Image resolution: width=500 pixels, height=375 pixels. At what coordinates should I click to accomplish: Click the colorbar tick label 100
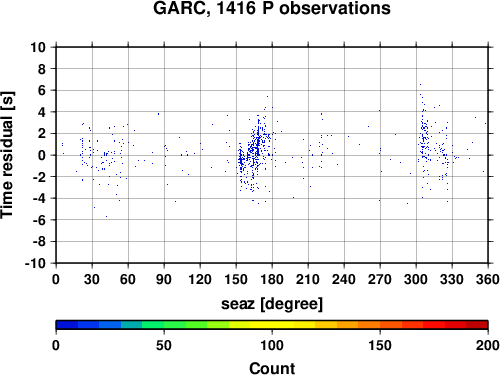pos(272,345)
